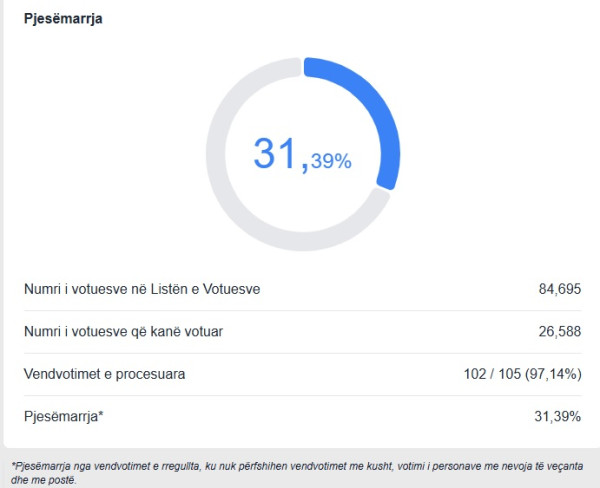Select the label Numri i votuesve që kanë votuar
The height and width of the screenshot is (488, 600).
pos(123,332)
